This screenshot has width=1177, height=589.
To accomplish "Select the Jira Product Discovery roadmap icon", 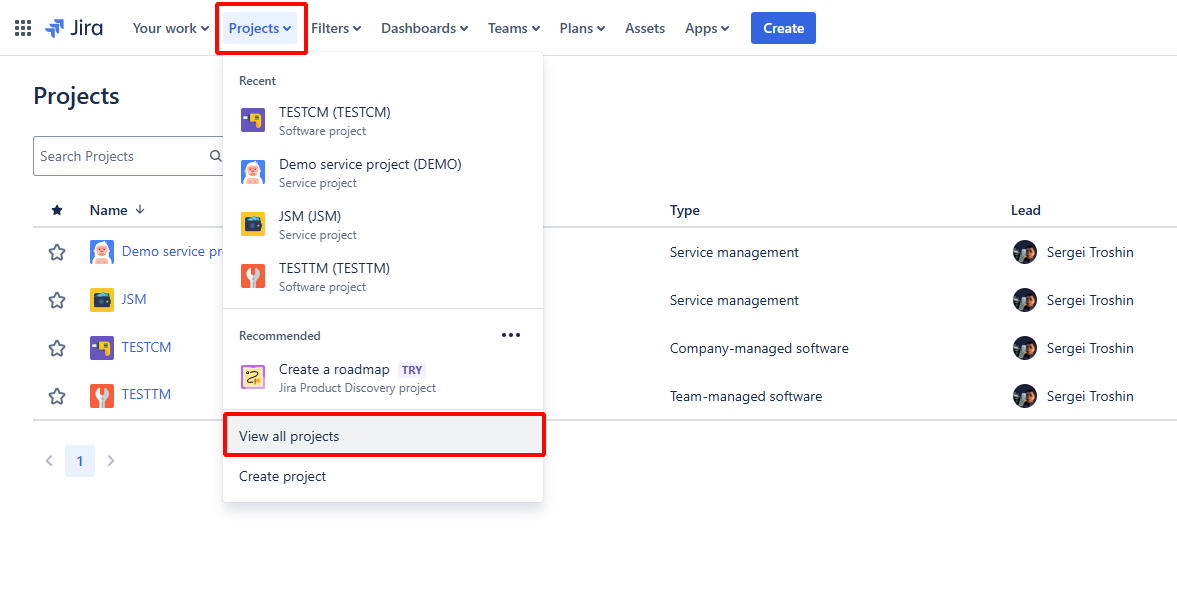I will coord(252,377).
